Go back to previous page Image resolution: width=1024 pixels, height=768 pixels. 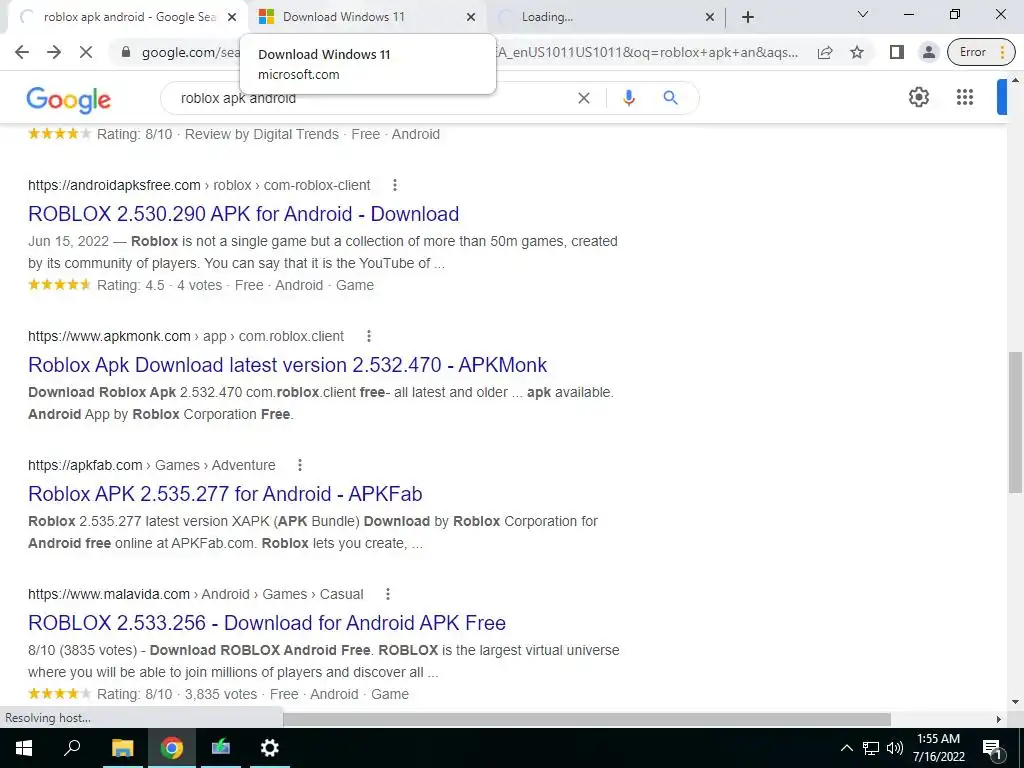[22, 52]
